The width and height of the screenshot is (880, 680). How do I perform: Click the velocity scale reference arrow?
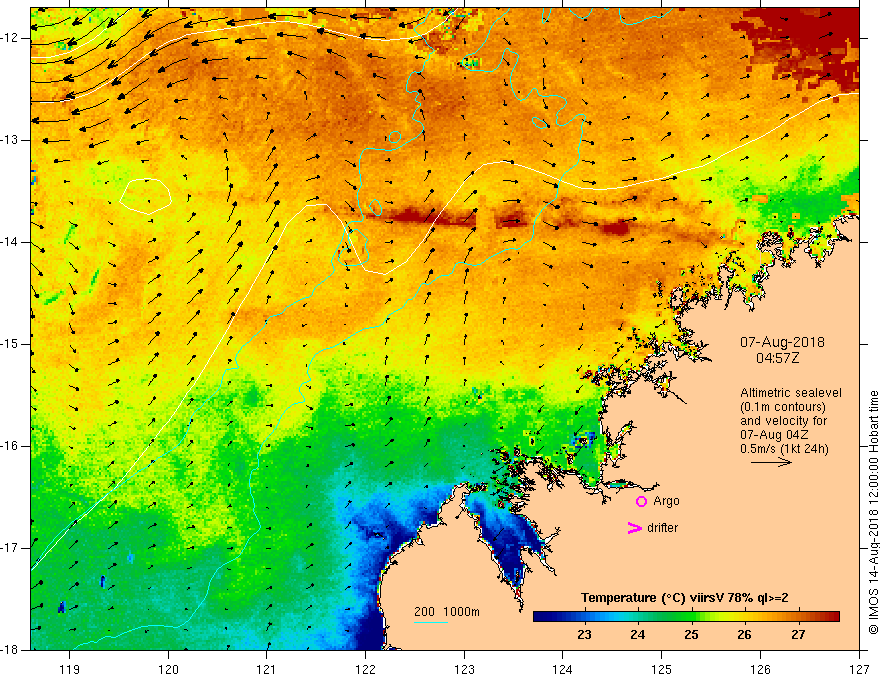pos(771,462)
